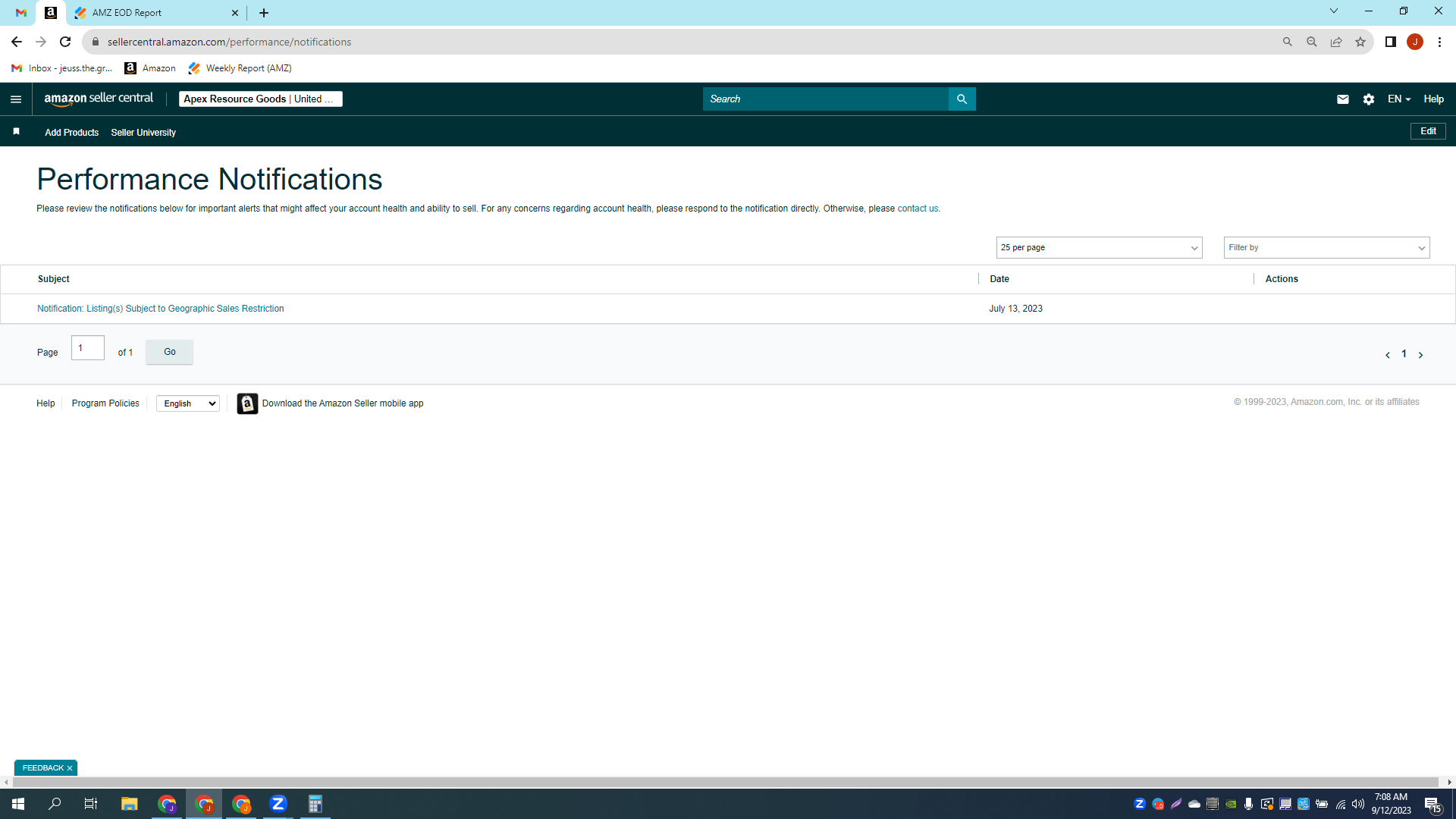Open Seller University in the navigation bar
This screenshot has width=1456, height=819.
143,133
